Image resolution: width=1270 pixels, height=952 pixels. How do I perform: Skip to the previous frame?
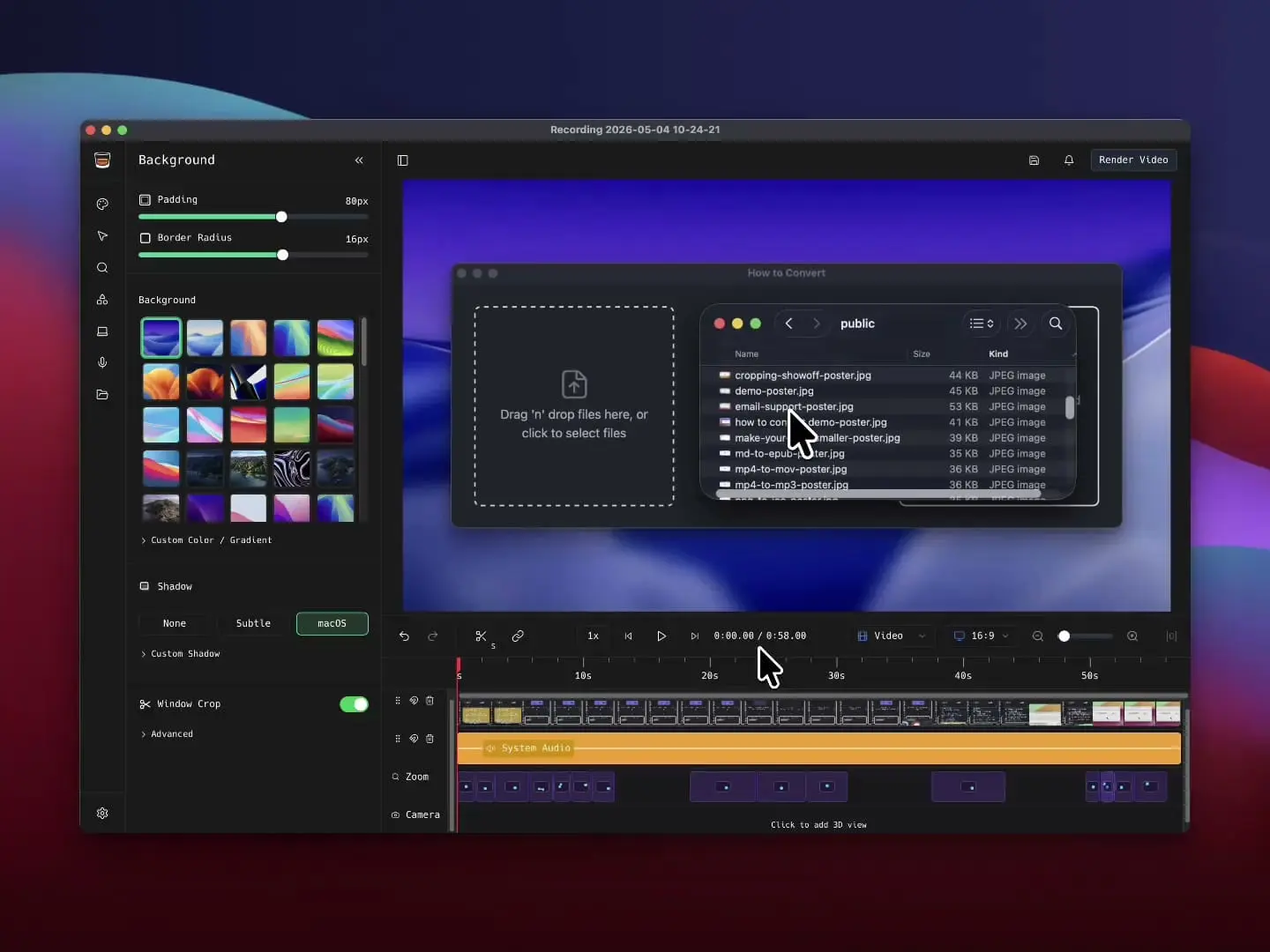pos(628,636)
